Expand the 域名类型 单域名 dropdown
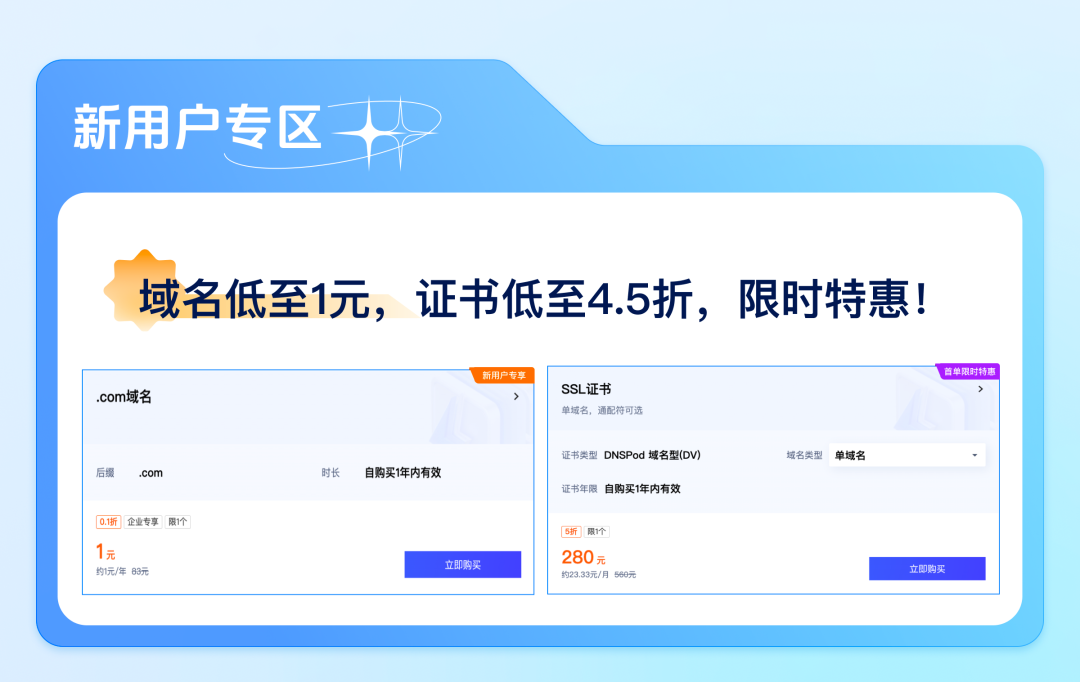This screenshot has height=682, width=1080. pyautogui.click(x=906, y=455)
